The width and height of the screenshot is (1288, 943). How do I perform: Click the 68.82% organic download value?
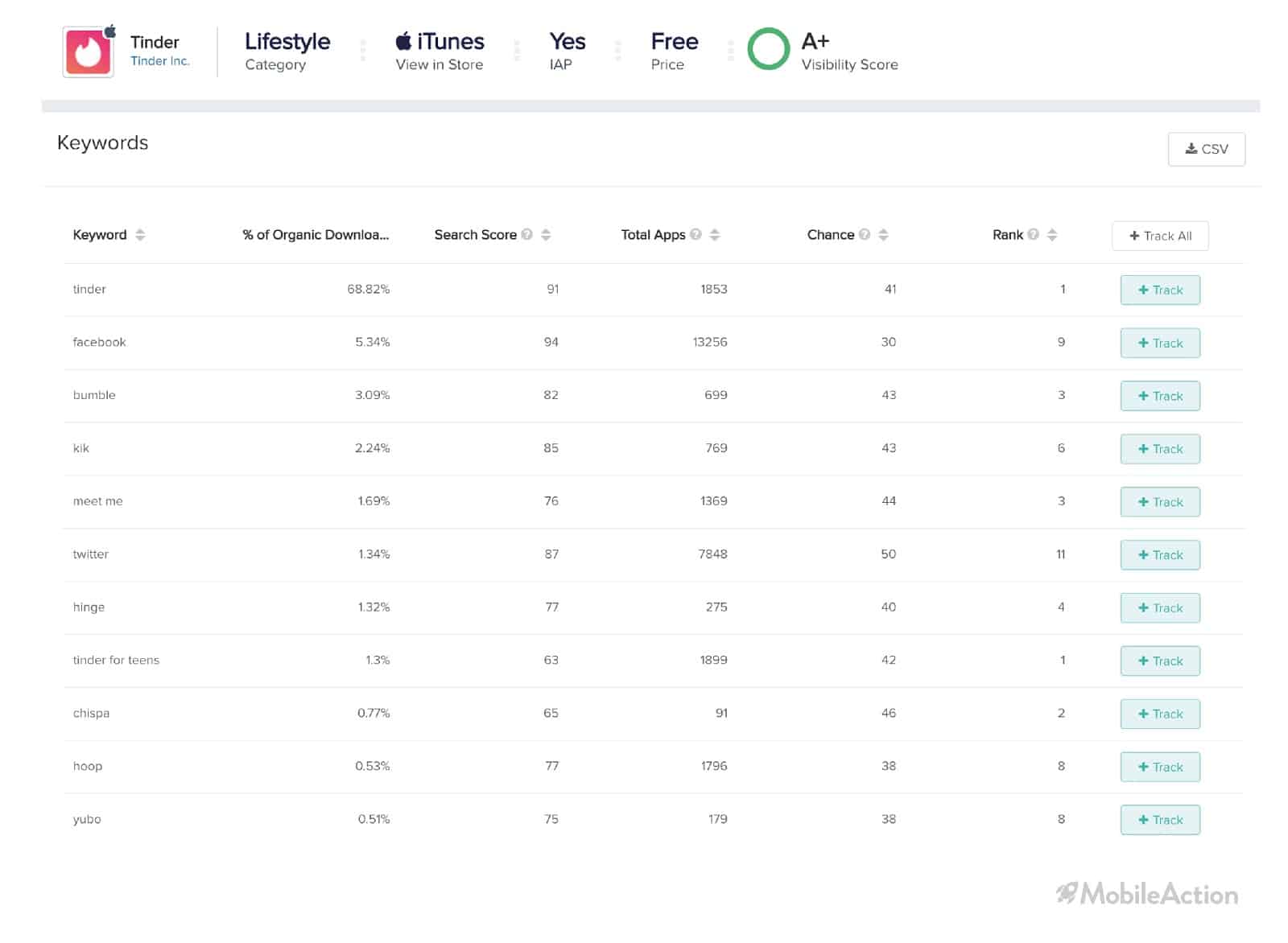[368, 289]
